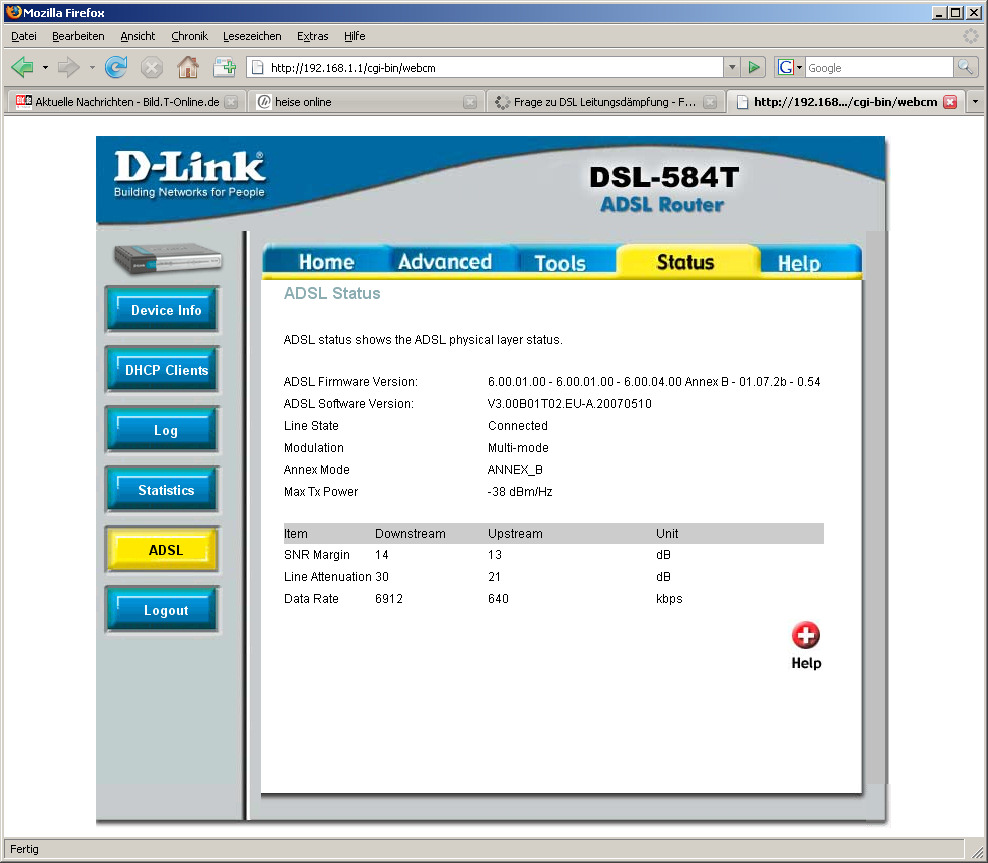The width and height of the screenshot is (988, 863).
Task: Open the Google search engine selector
Action: point(790,67)
